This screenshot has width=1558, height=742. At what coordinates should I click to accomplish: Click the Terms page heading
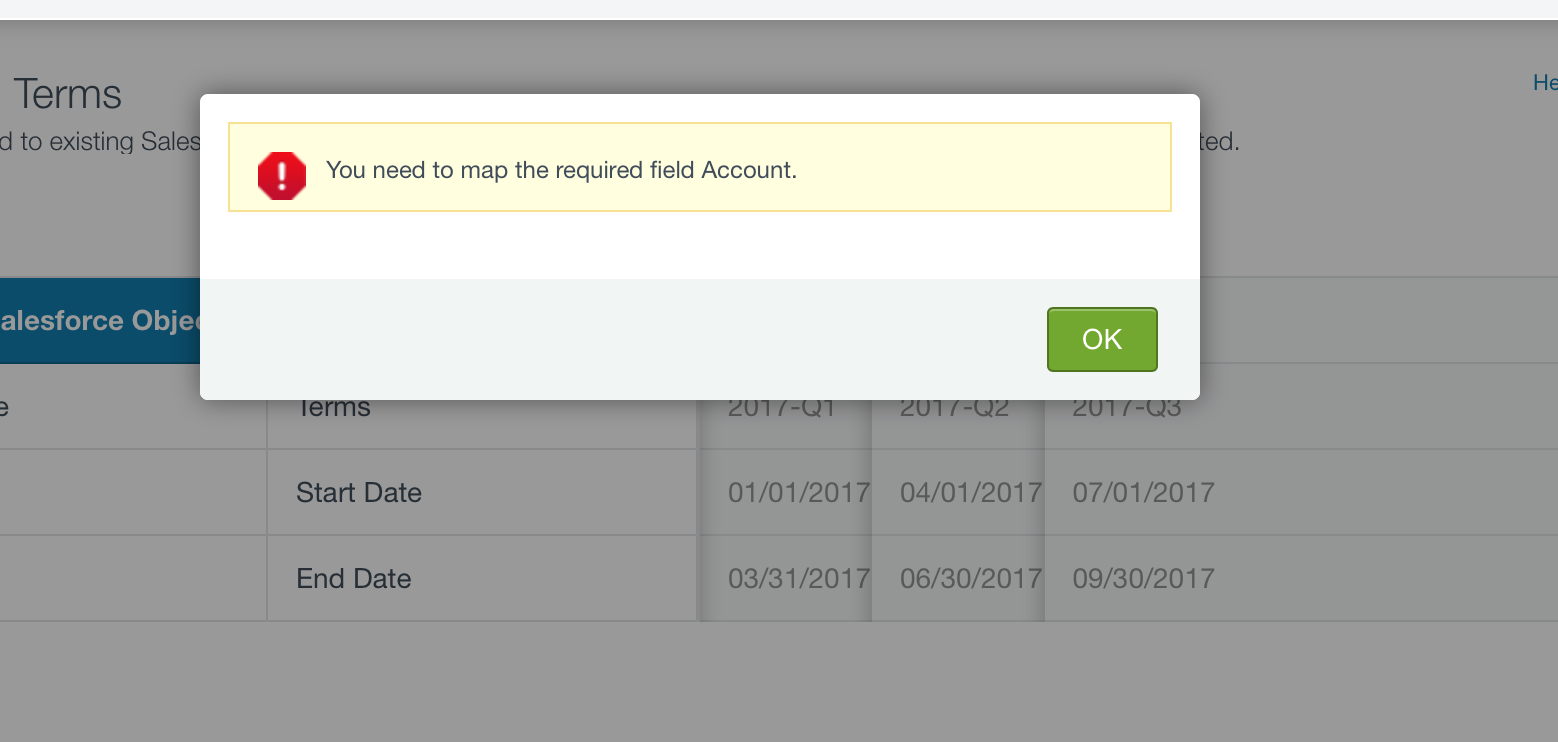pos(67,95)
